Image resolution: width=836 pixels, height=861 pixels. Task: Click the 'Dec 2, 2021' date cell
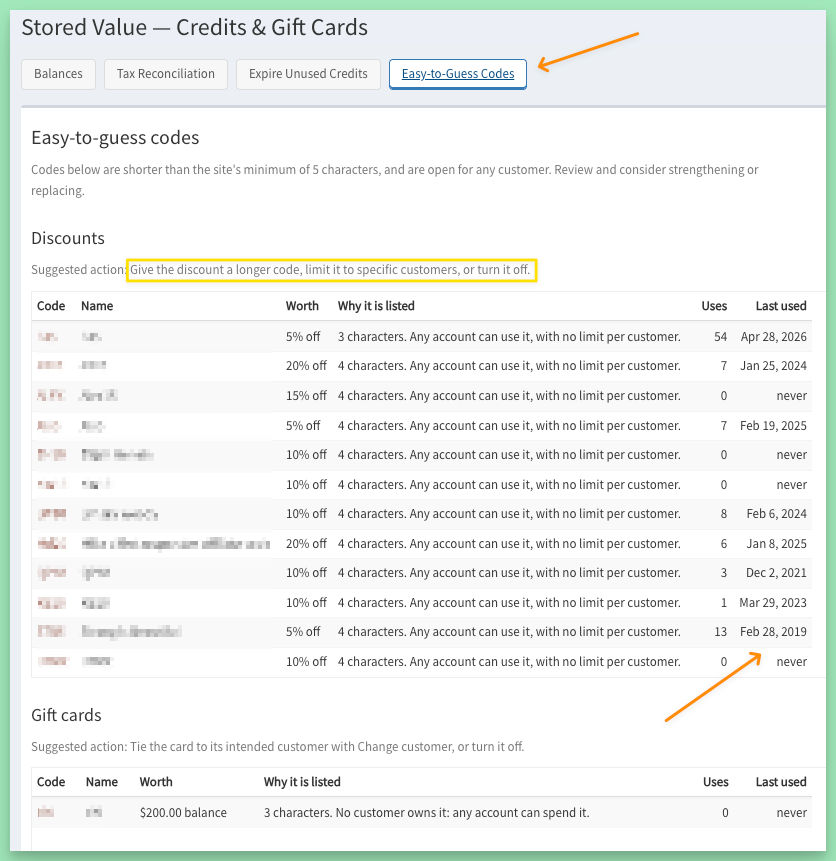pos(776,573)
